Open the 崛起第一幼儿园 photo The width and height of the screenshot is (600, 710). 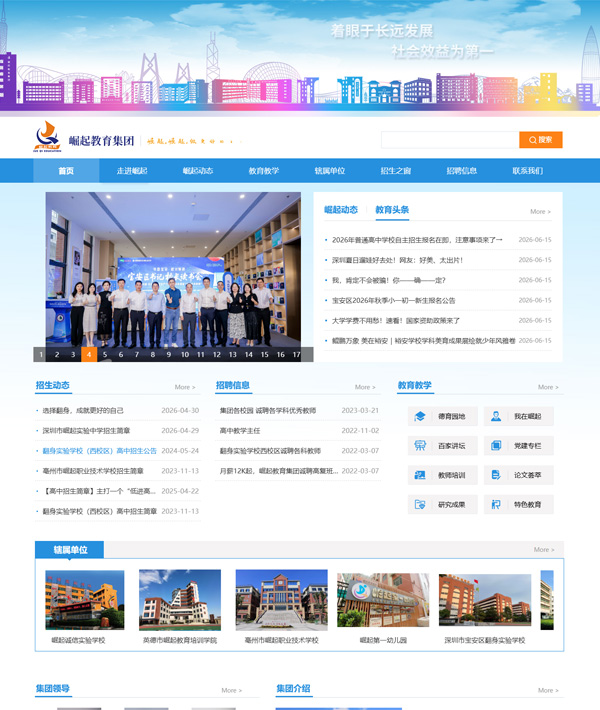(x=383, y=600)
